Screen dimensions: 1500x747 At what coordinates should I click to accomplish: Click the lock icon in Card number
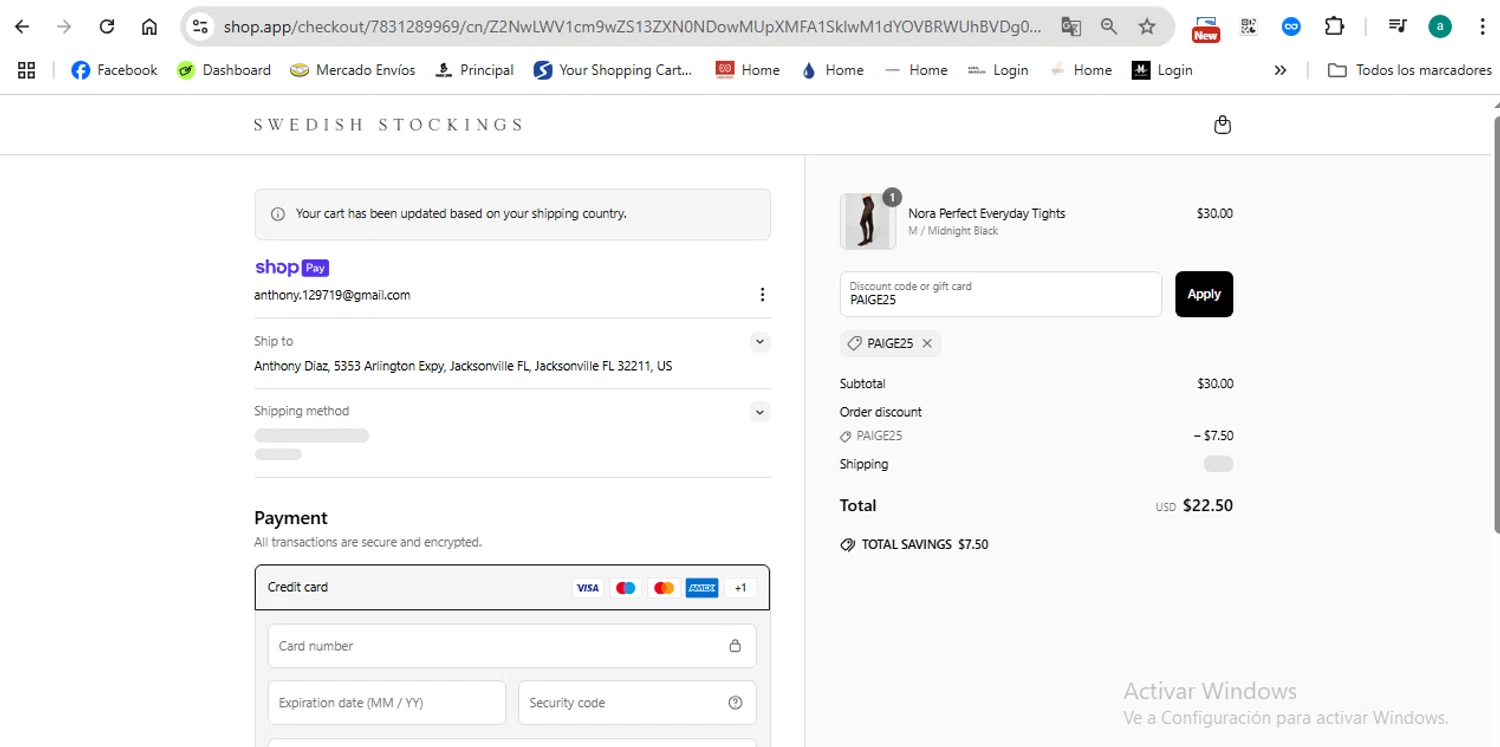click(735, 646)
